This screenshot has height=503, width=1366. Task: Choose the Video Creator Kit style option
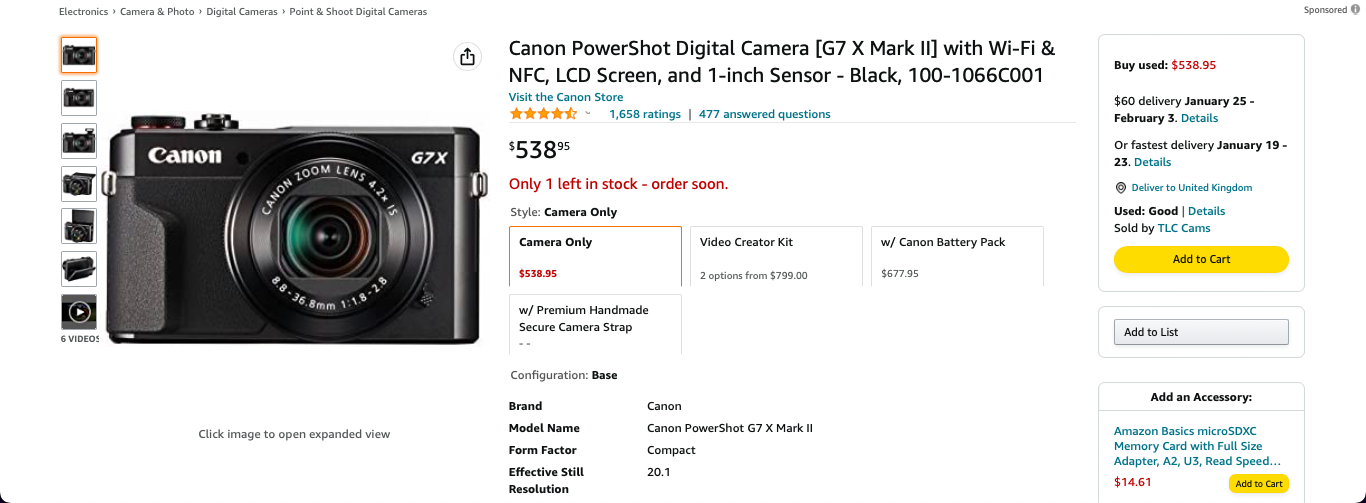click(776, 256)
